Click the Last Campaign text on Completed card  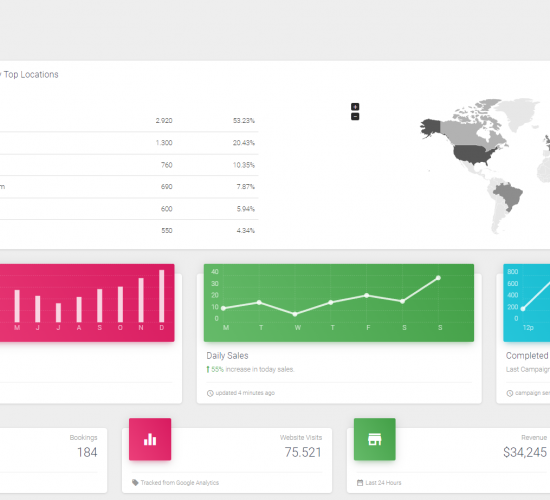[x=528, y=369]
